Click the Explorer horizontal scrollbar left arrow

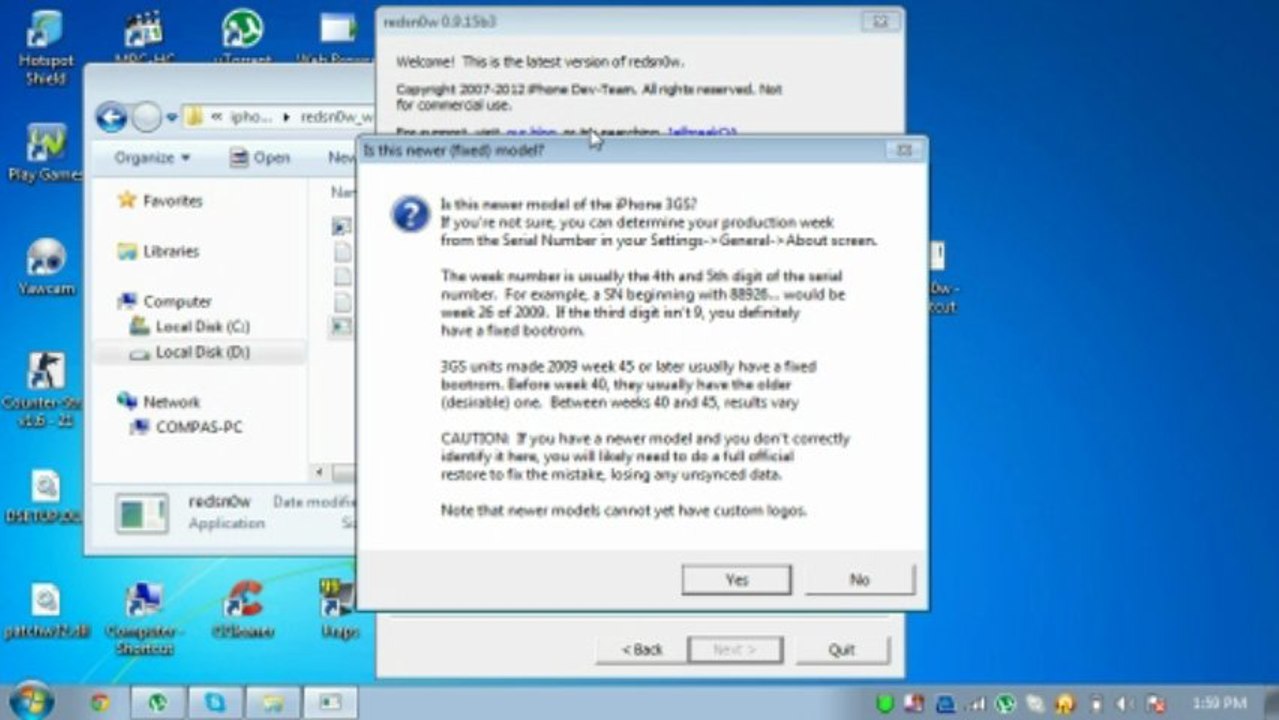coord(320,472)
